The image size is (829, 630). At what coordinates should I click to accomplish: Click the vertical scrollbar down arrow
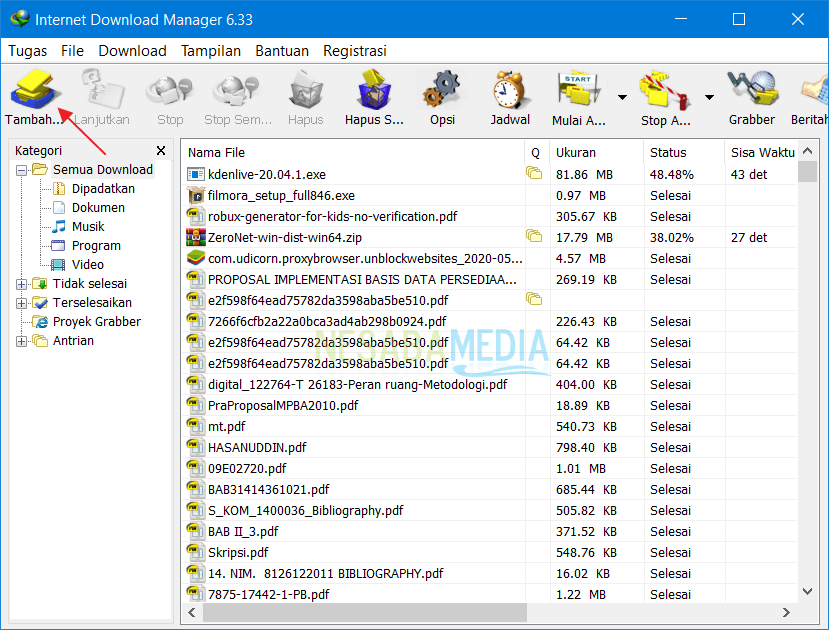[x=807, y=591]
